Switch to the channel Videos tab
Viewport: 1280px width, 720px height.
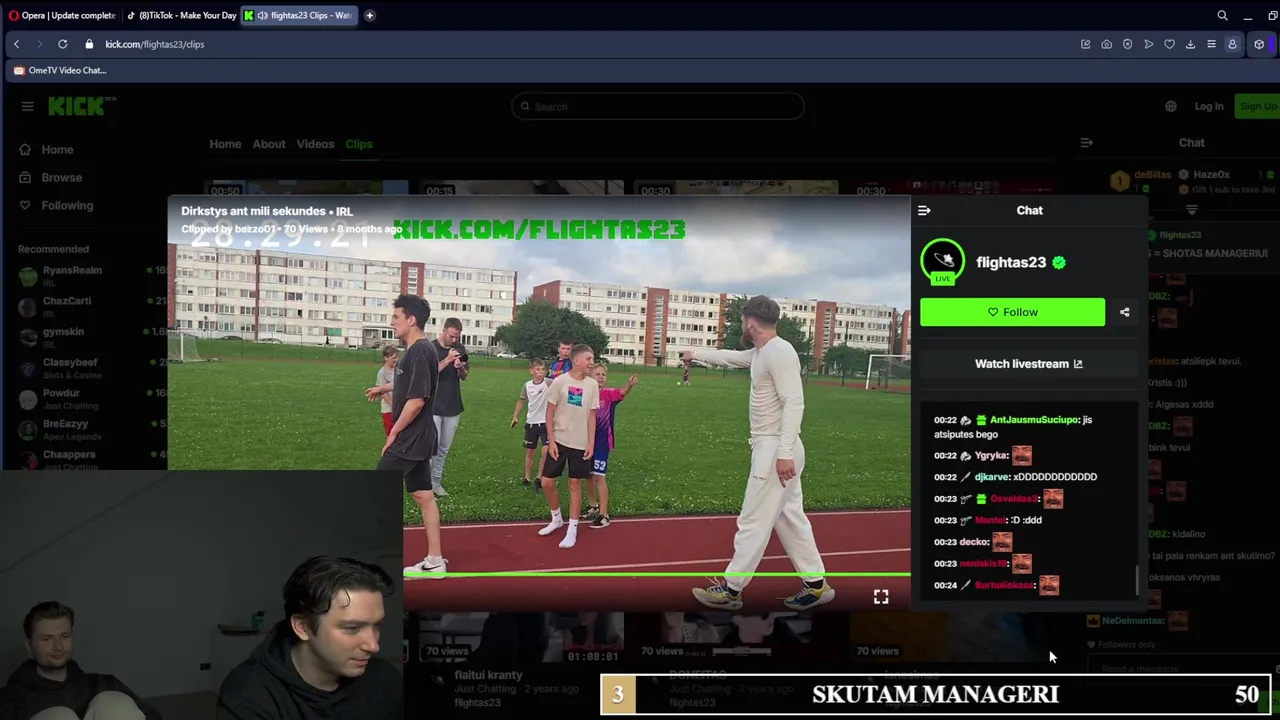coord(315,144)
